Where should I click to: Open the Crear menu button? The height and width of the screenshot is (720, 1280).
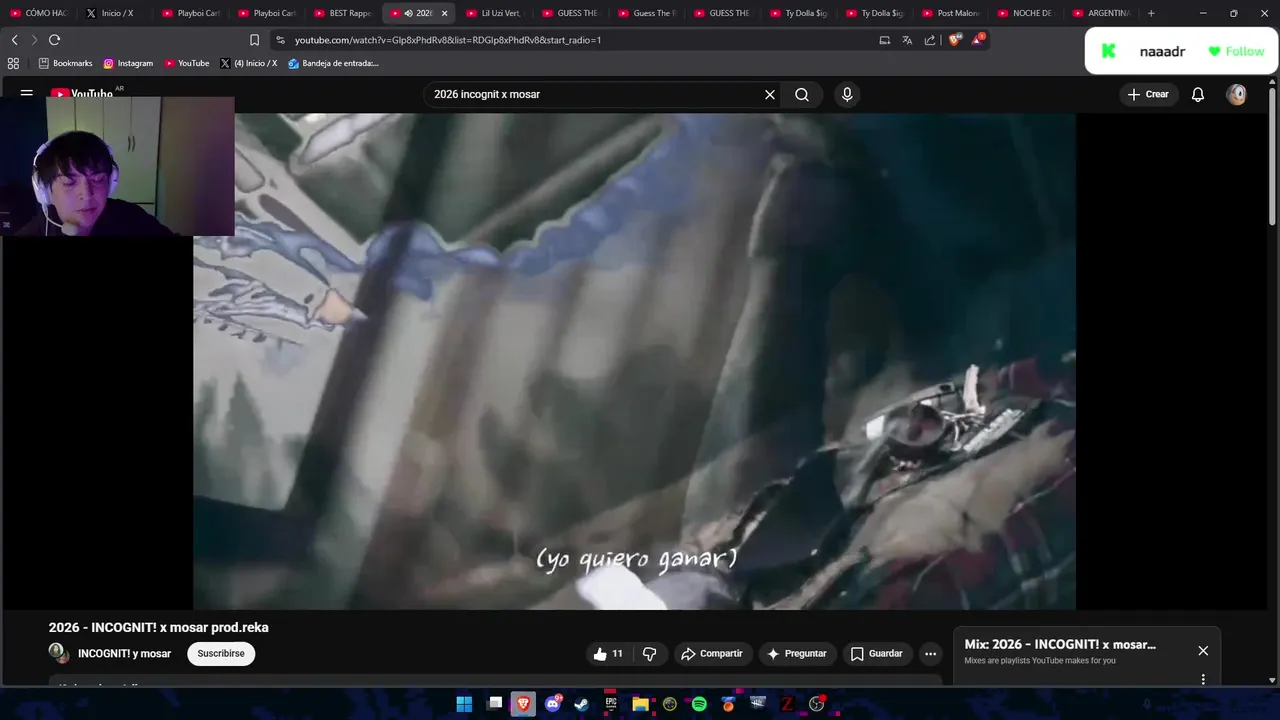coord(1148,94)
